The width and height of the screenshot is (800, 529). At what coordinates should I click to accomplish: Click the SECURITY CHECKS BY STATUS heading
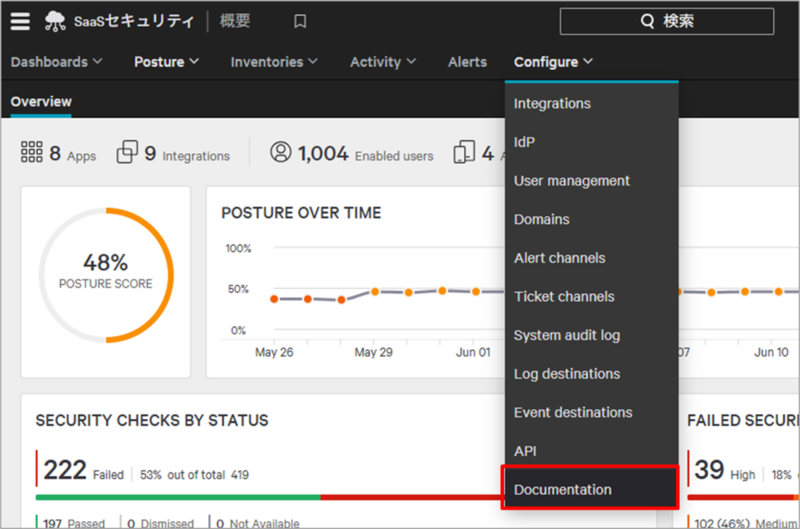tap(152, 420)
